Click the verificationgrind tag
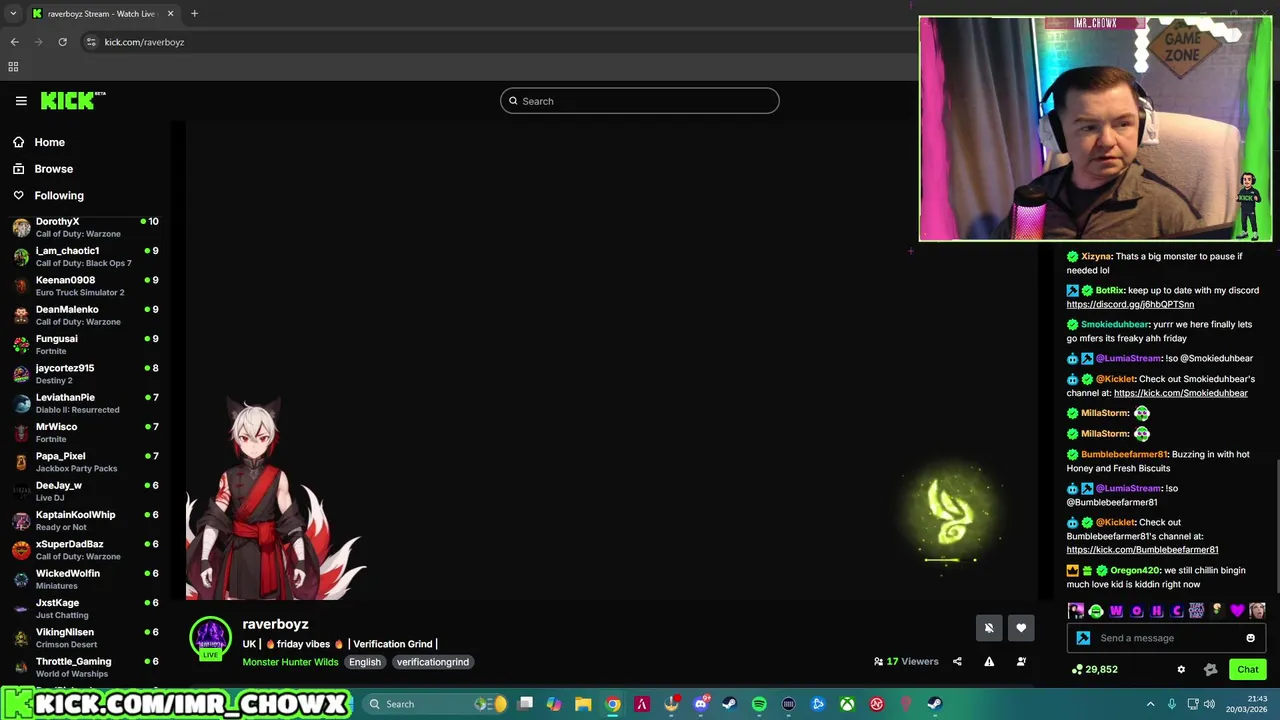Image resolution: width=1280 pixels, height=720 pixels. pyautogui.click(x=432, y=662)
